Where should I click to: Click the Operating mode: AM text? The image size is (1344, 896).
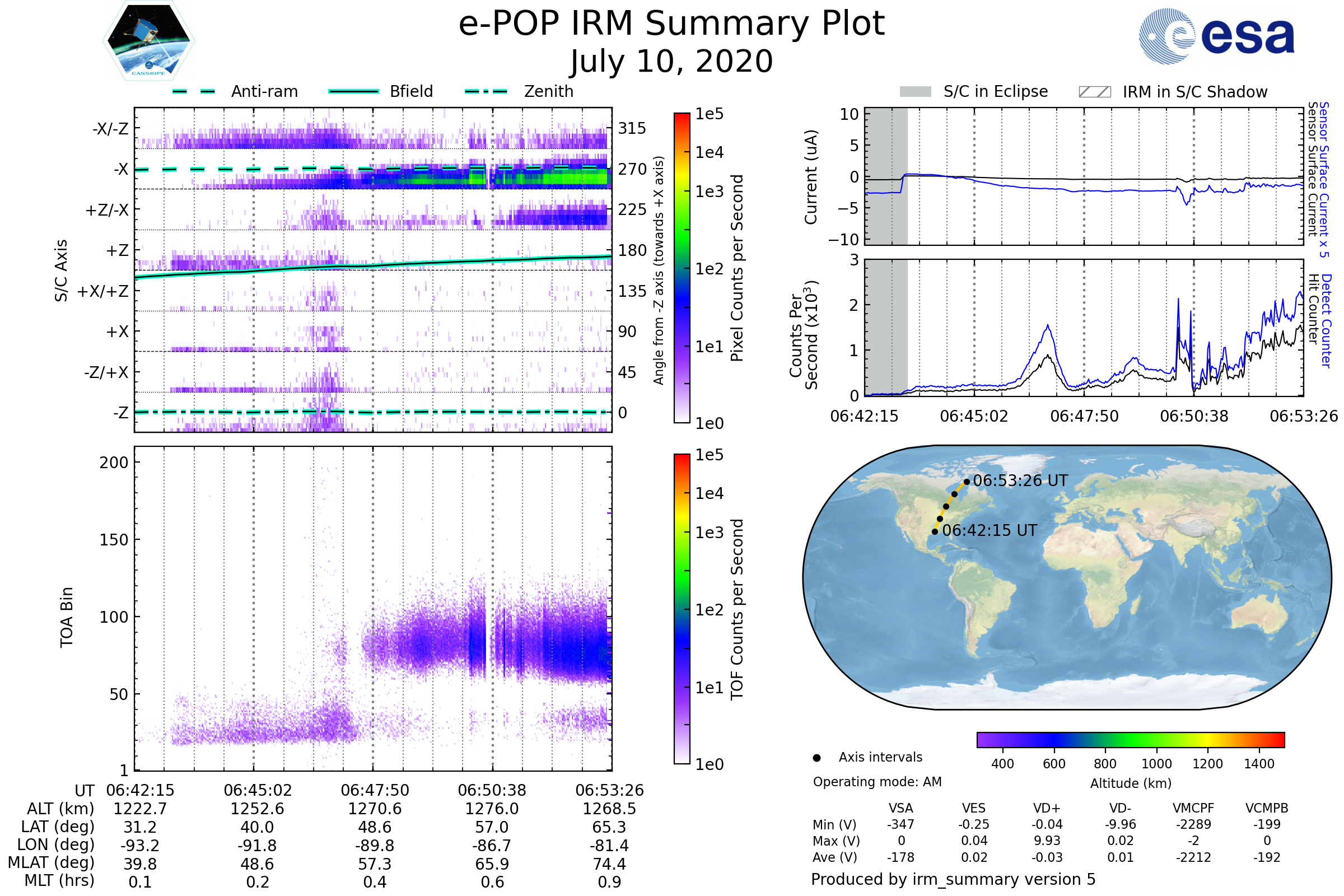(877, 782)
